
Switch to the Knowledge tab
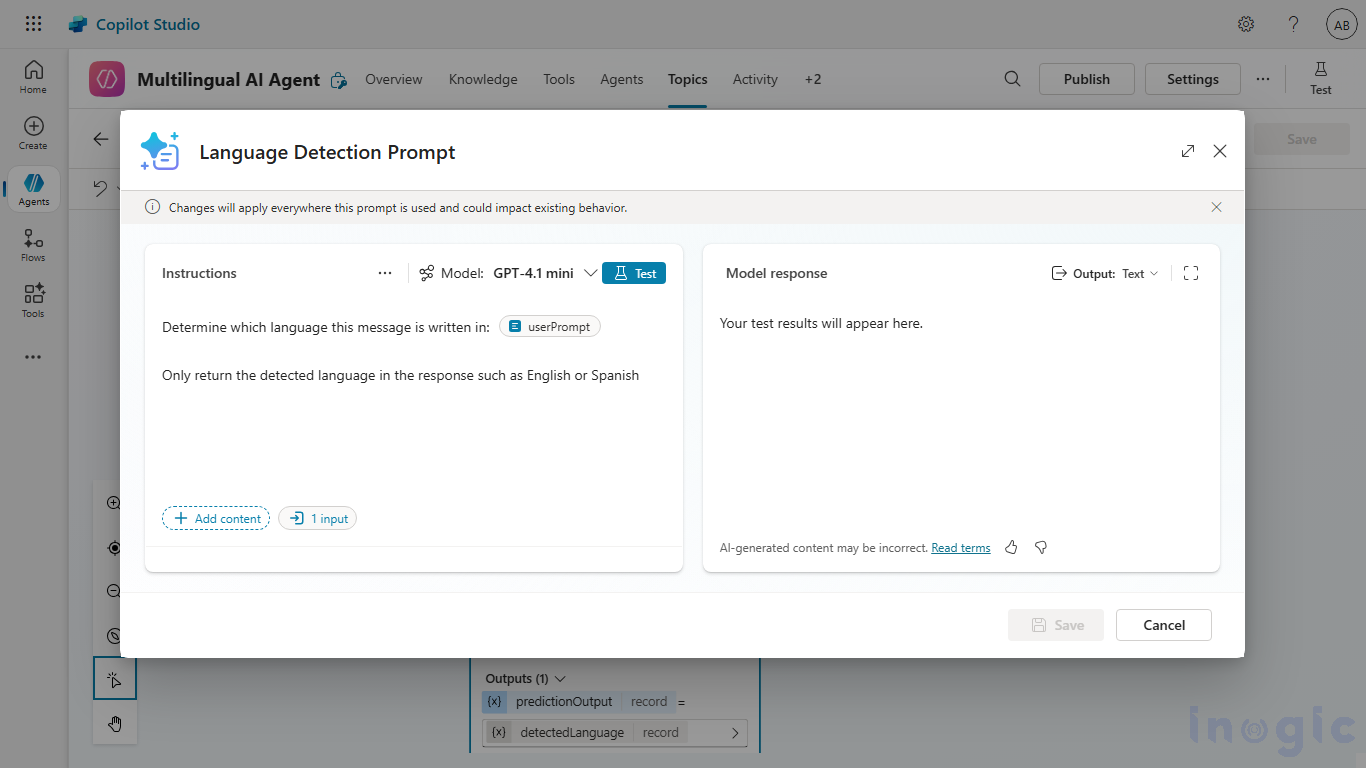coord(483,79)
